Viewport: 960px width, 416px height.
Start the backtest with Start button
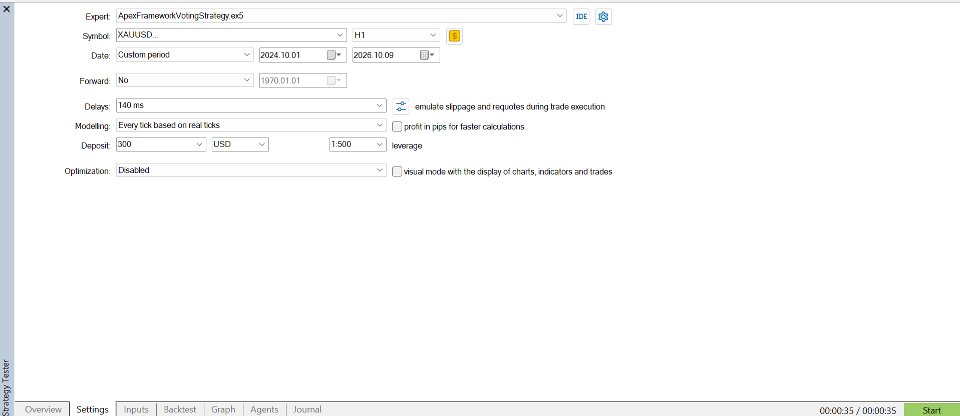click(x=931, y=410)
